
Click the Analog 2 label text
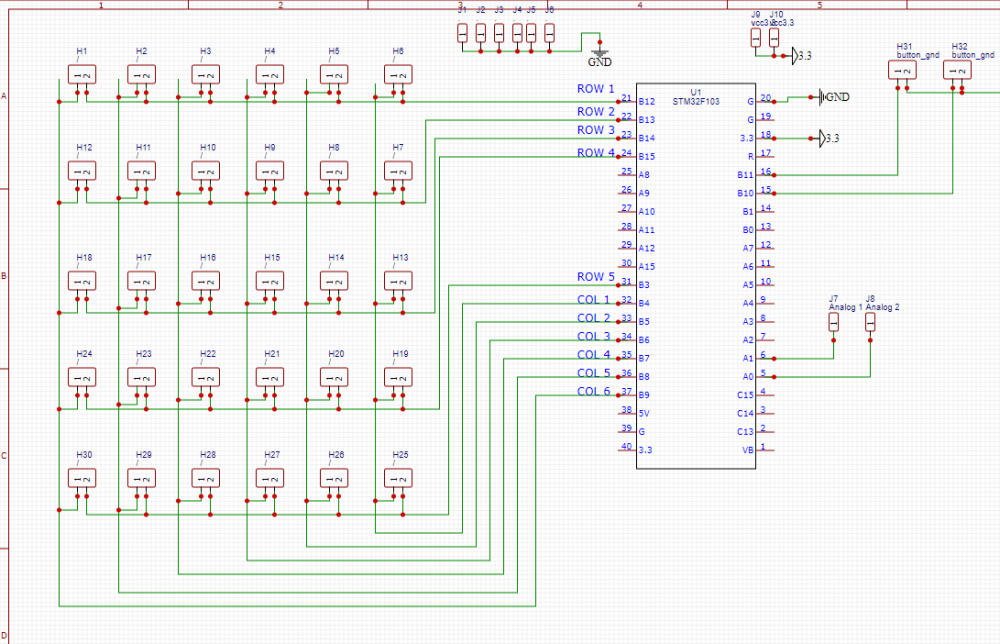click(x=883, y=307)
